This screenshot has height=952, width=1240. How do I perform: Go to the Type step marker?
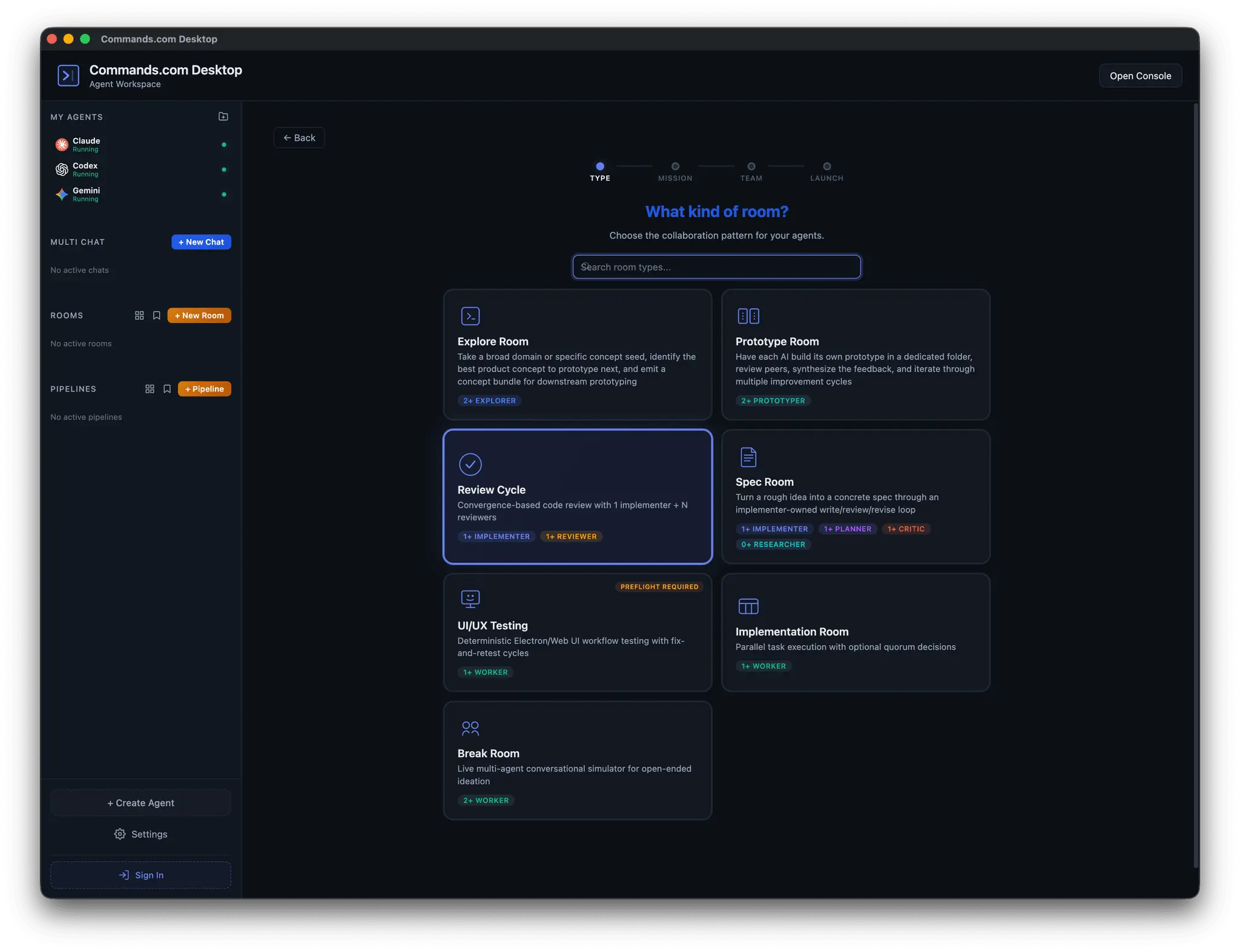pyautogui.click(x=600, y=166)
